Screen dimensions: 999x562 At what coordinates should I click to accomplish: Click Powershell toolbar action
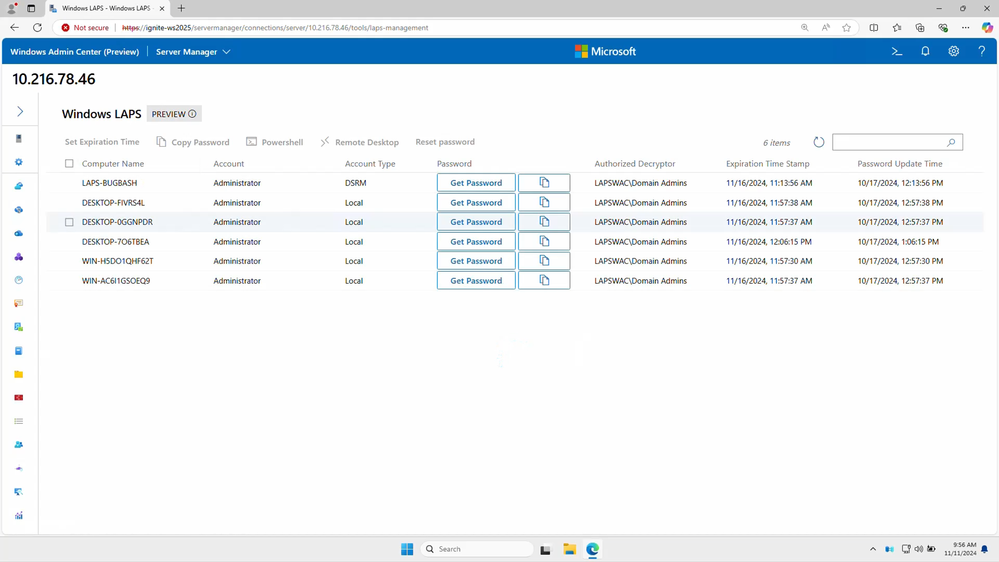click(x=275, y=142)
